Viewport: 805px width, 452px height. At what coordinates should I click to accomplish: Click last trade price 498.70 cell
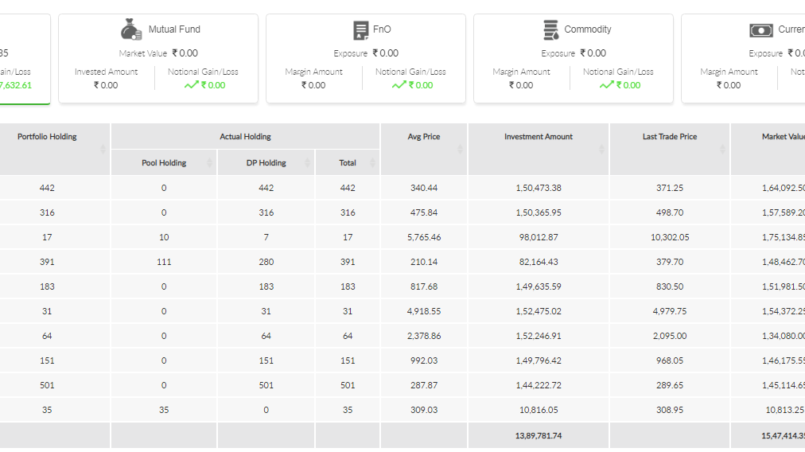coord(669,213)
